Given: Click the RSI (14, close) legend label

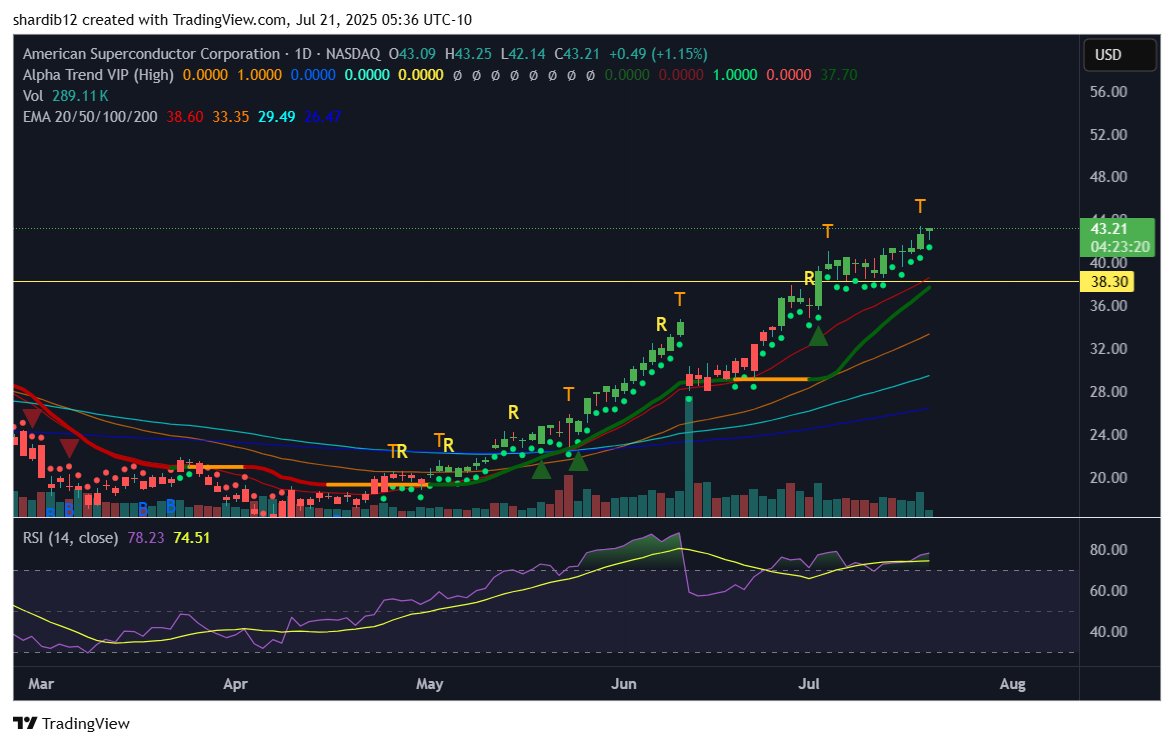Looking at the screenshot, I should (x=70, y=538).
